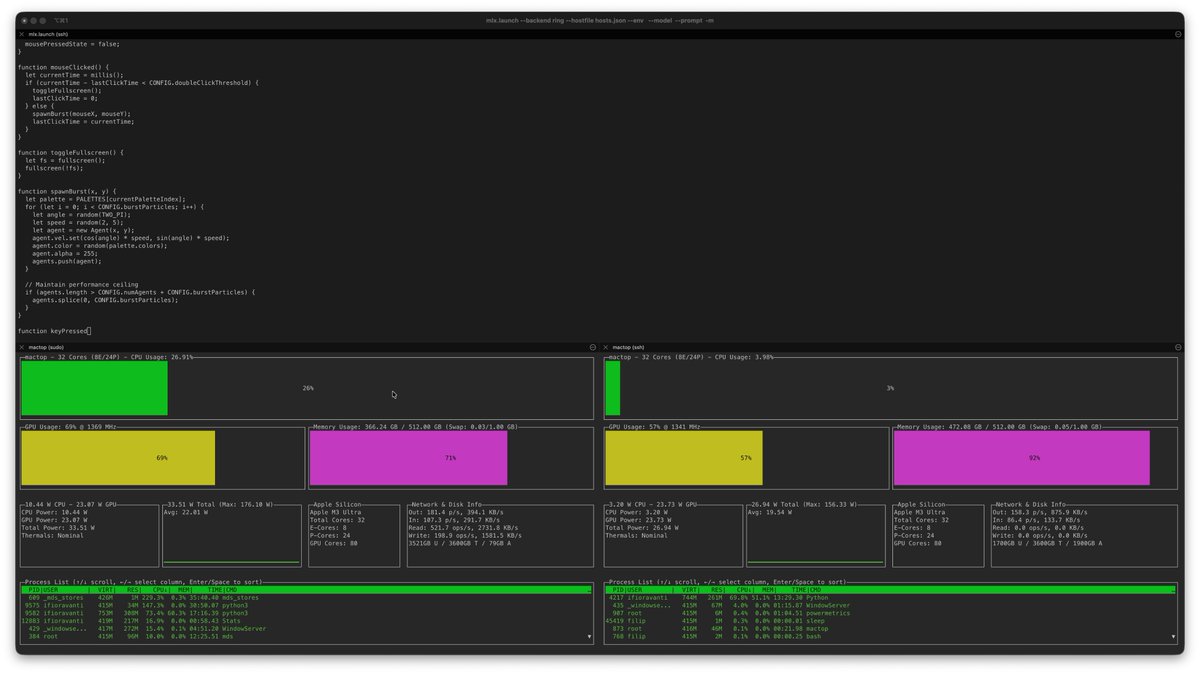Viewport: 1200px width, 674px height.
Task: Open pane menu icon for mactop (sudo) pane
Action: pyautogui.click(x=593, y=347)
